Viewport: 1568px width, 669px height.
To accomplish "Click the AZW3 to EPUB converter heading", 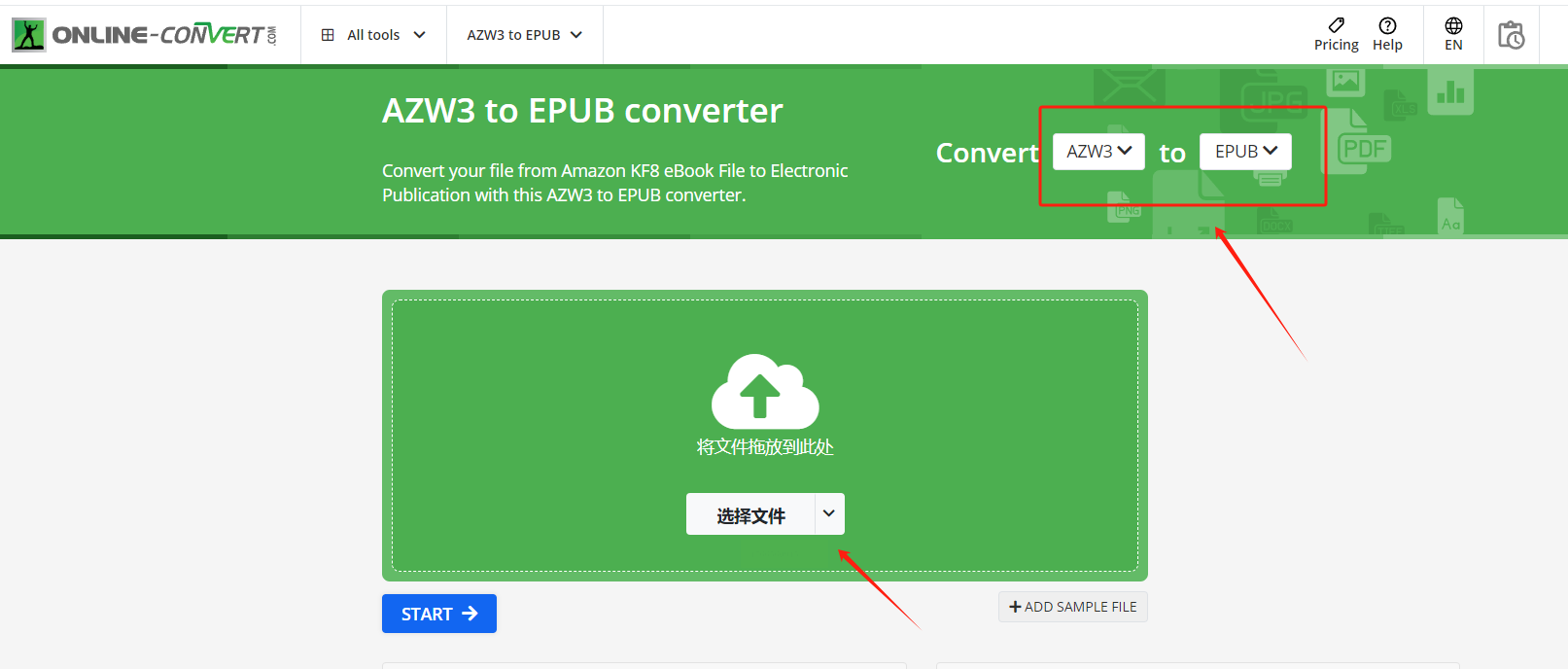I will 582,111.
